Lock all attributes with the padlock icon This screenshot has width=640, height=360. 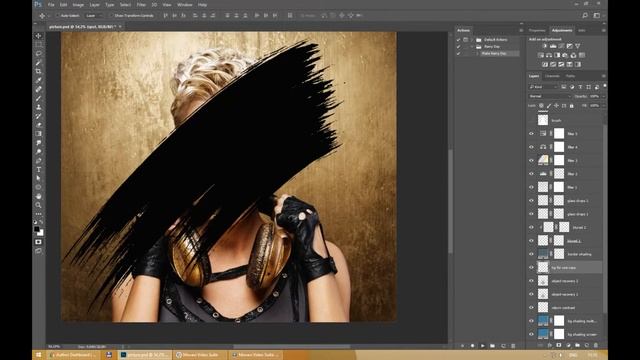571,106
